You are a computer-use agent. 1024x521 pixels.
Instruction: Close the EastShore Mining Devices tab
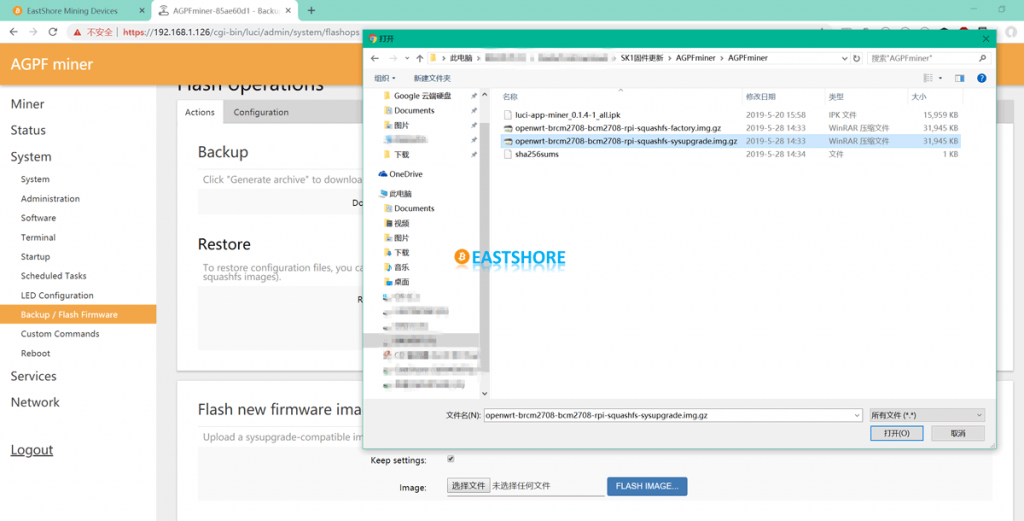pyautogui.click(x=140, y=10)
